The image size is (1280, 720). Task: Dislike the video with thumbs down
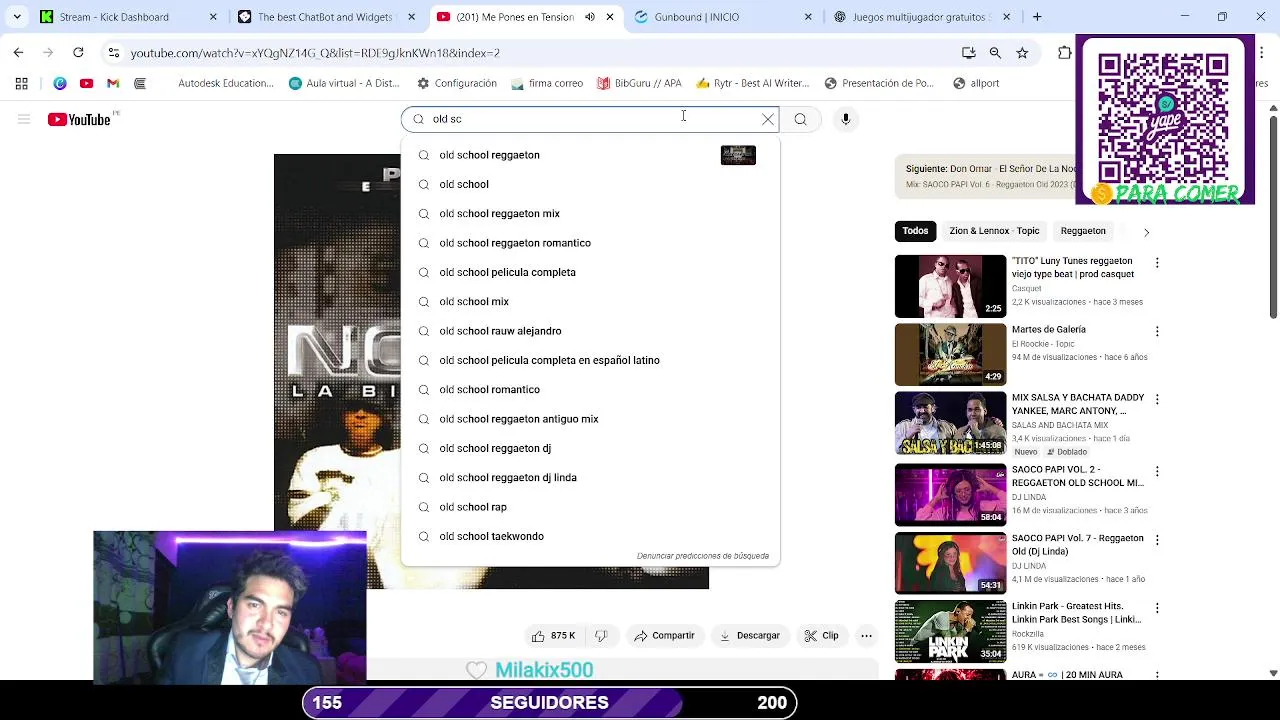pyautogui.click(x=601, y=636)
